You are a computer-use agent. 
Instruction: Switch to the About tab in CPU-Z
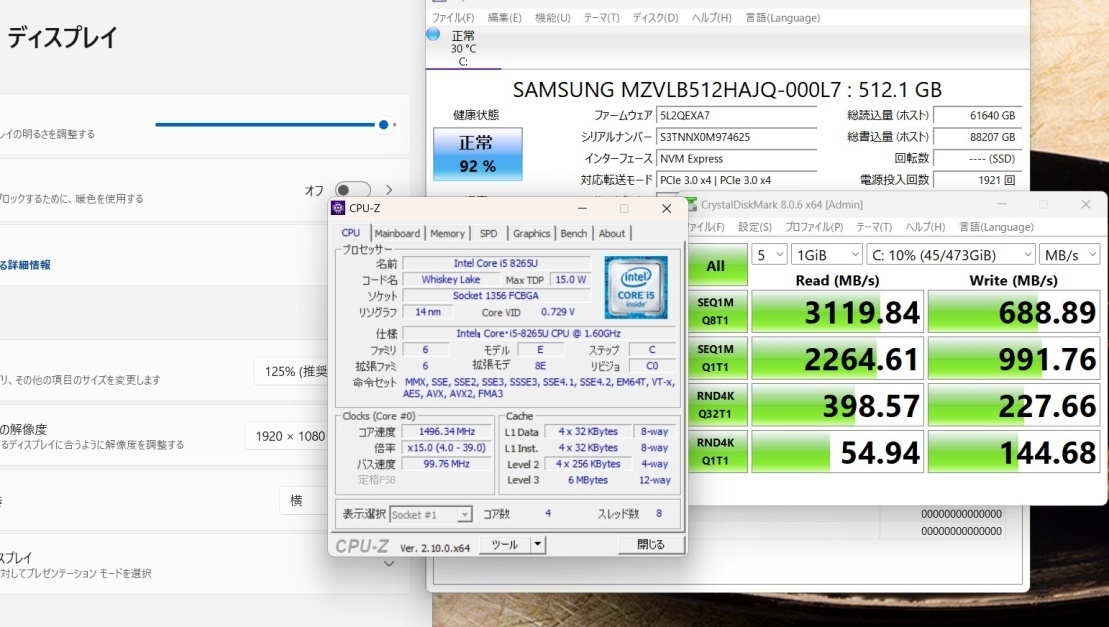[x=612, y=233]
